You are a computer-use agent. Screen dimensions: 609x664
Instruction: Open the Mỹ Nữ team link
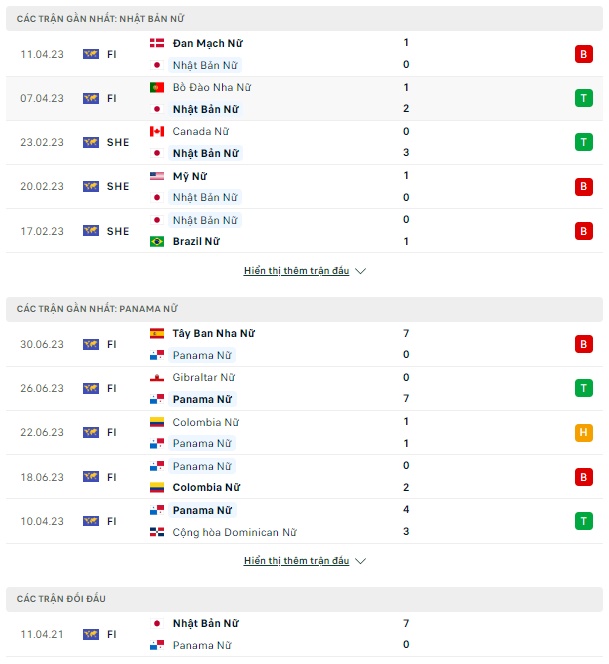click(x=190, y=176)
